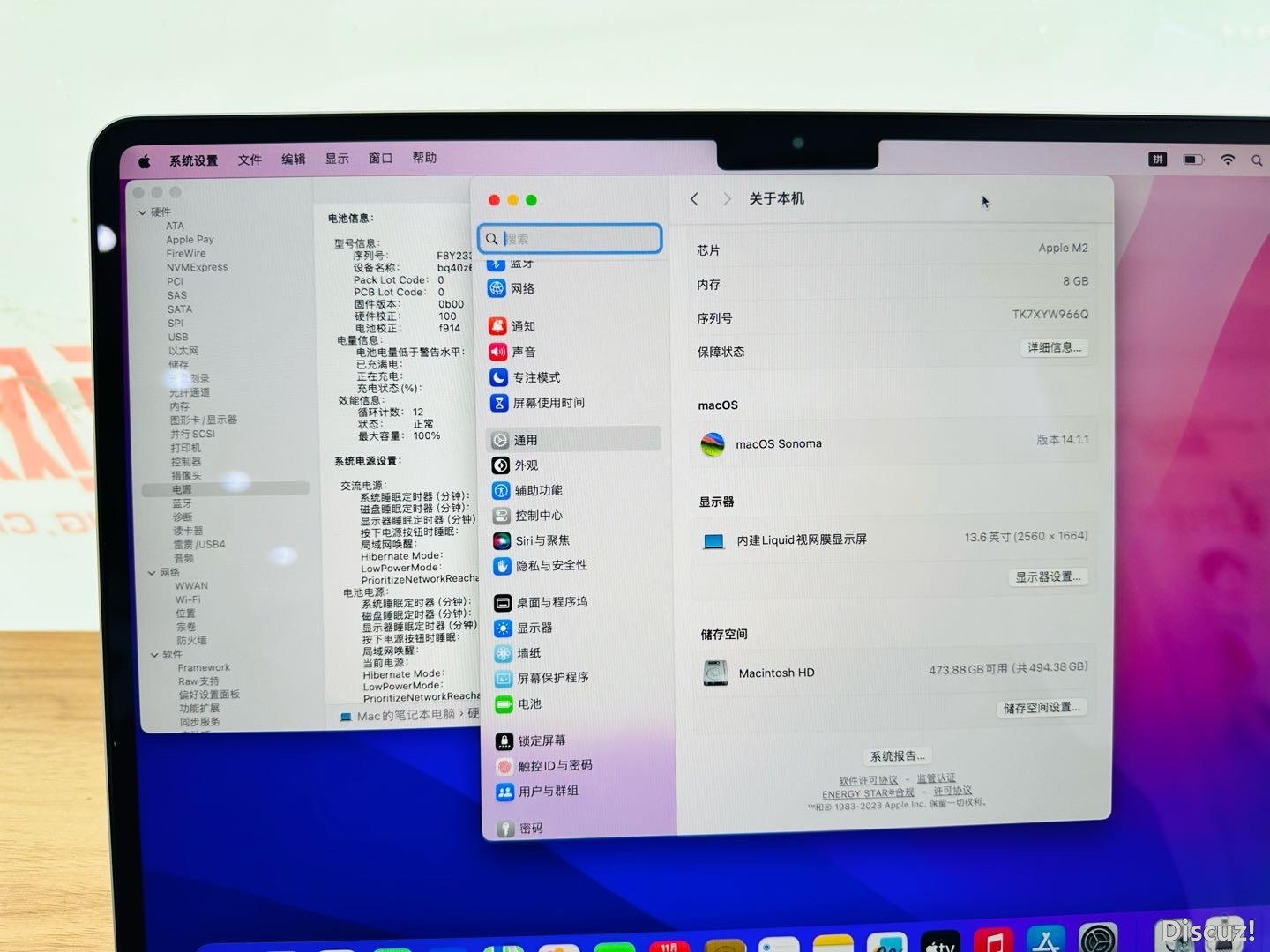Click the 储存空间设置 button
Screen dimensions: 1270x952
point(1042,708)
